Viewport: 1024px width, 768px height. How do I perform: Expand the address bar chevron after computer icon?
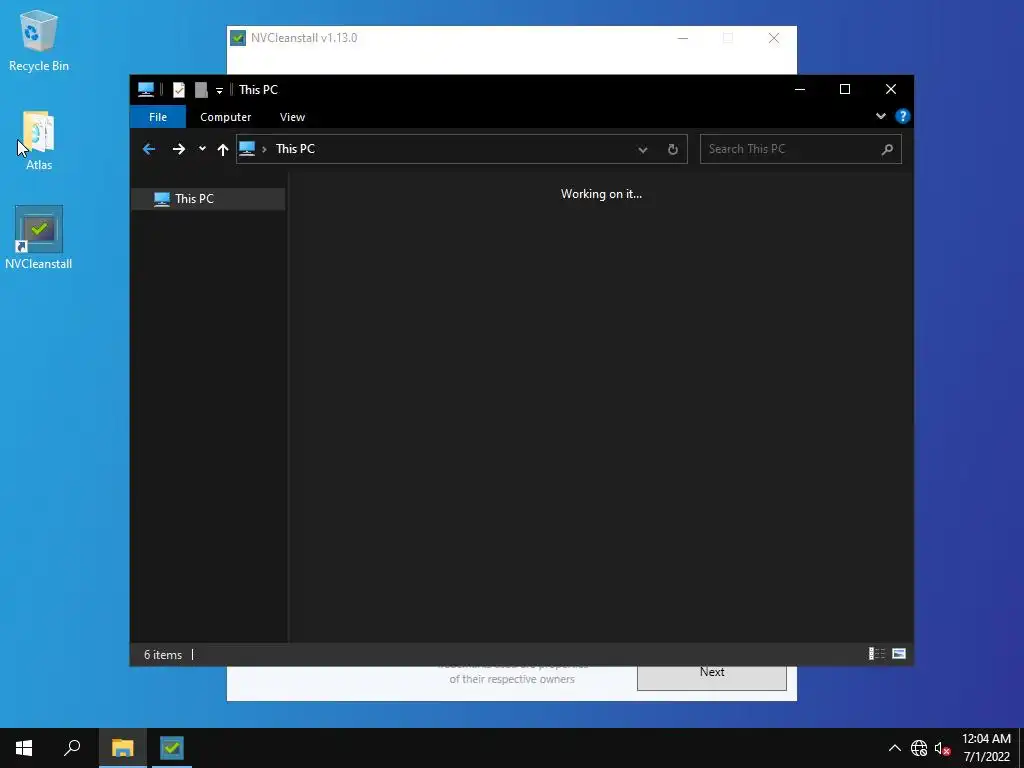(264, 150)
